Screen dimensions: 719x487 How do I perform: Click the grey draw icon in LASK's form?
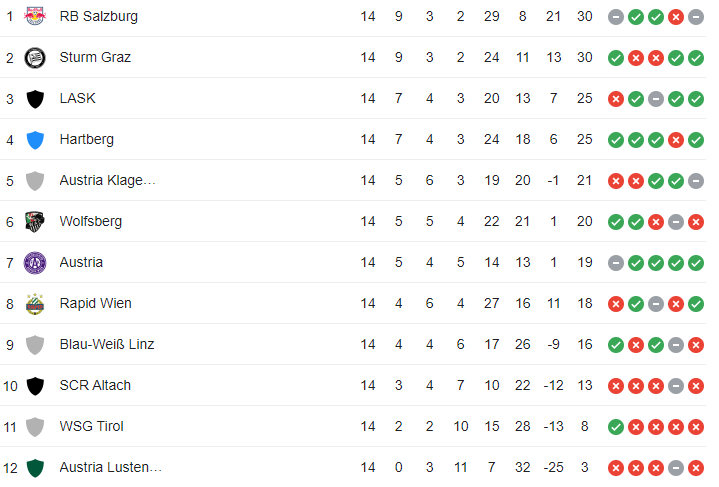click(x=656, y=99)
